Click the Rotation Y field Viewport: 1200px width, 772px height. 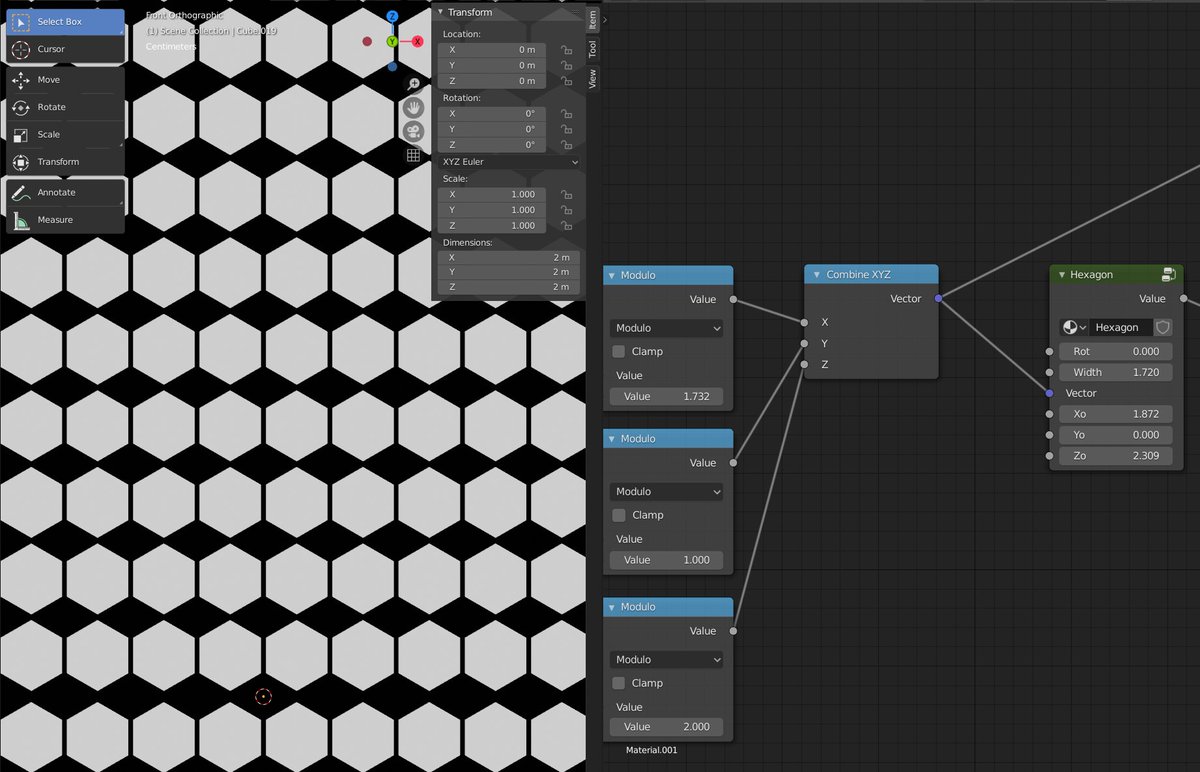point(491,129)
